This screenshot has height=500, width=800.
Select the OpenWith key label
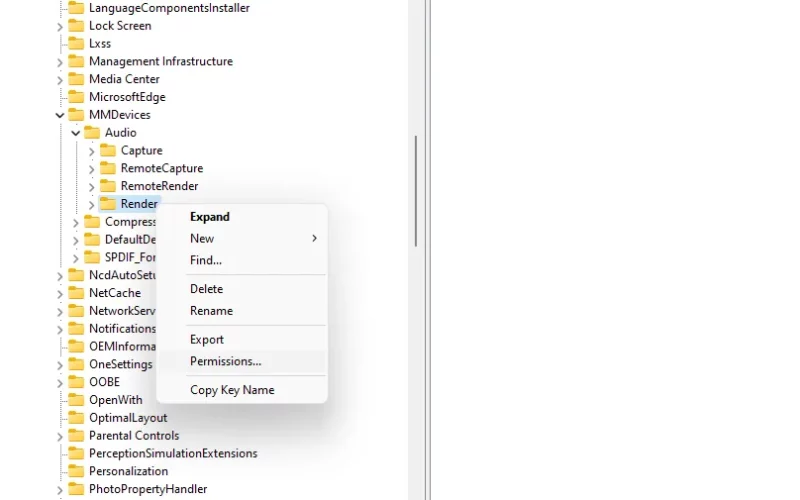[116, 399]
